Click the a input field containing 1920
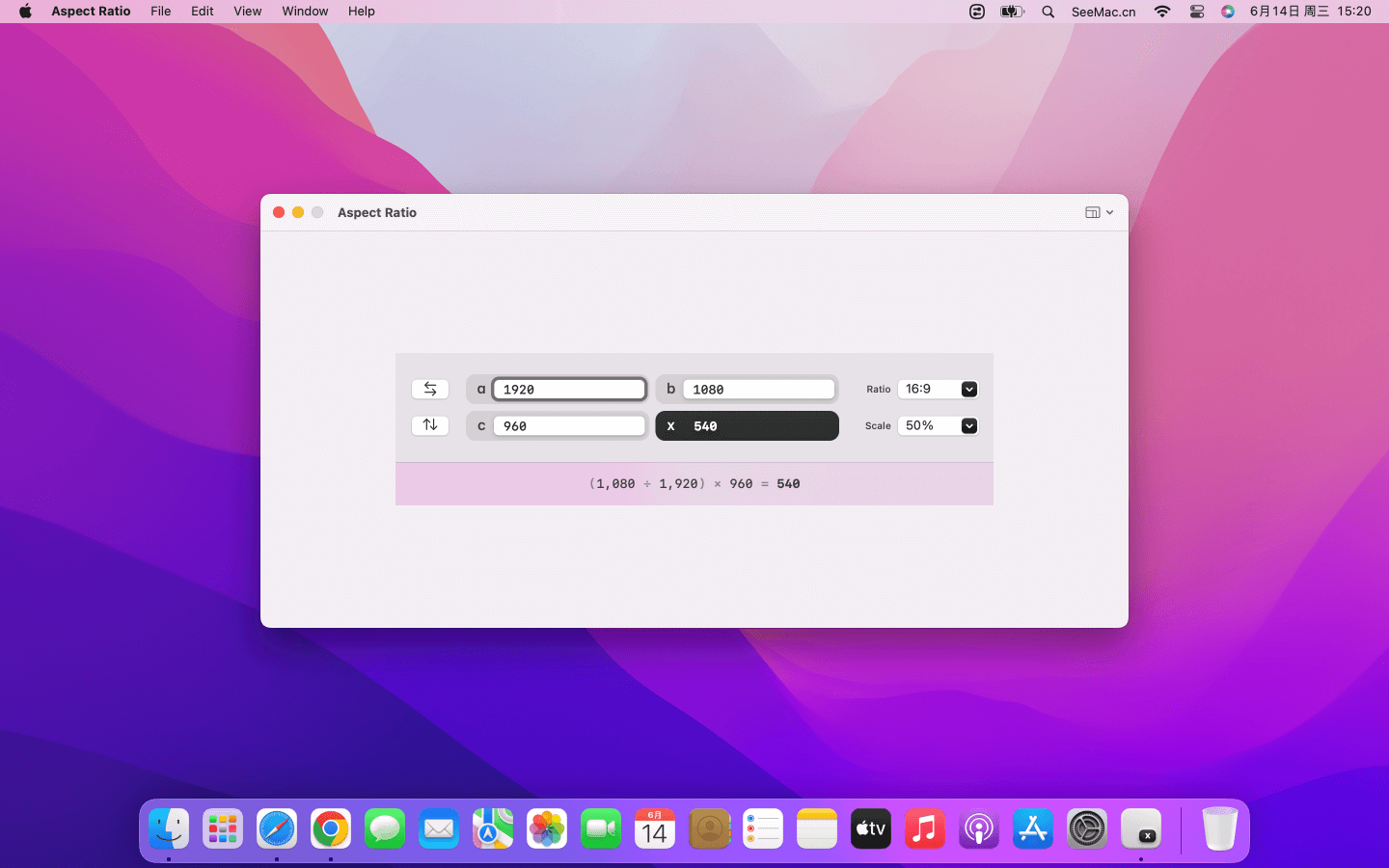Image resolution: width=1389 pixels, height=868 pixels. click(569, 389)
